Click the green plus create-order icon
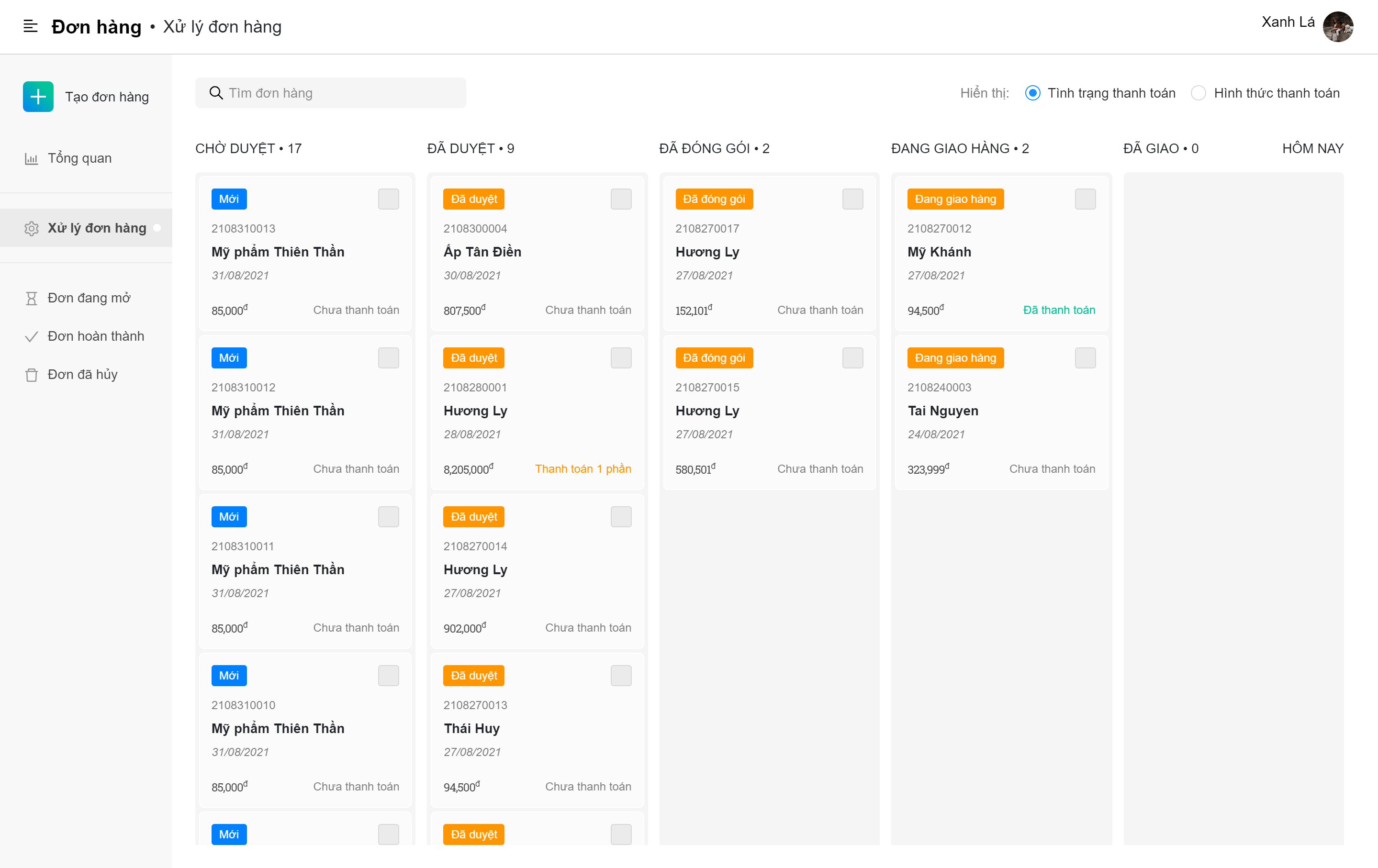This screenshot has height=868, width=1378. (38, 97)
